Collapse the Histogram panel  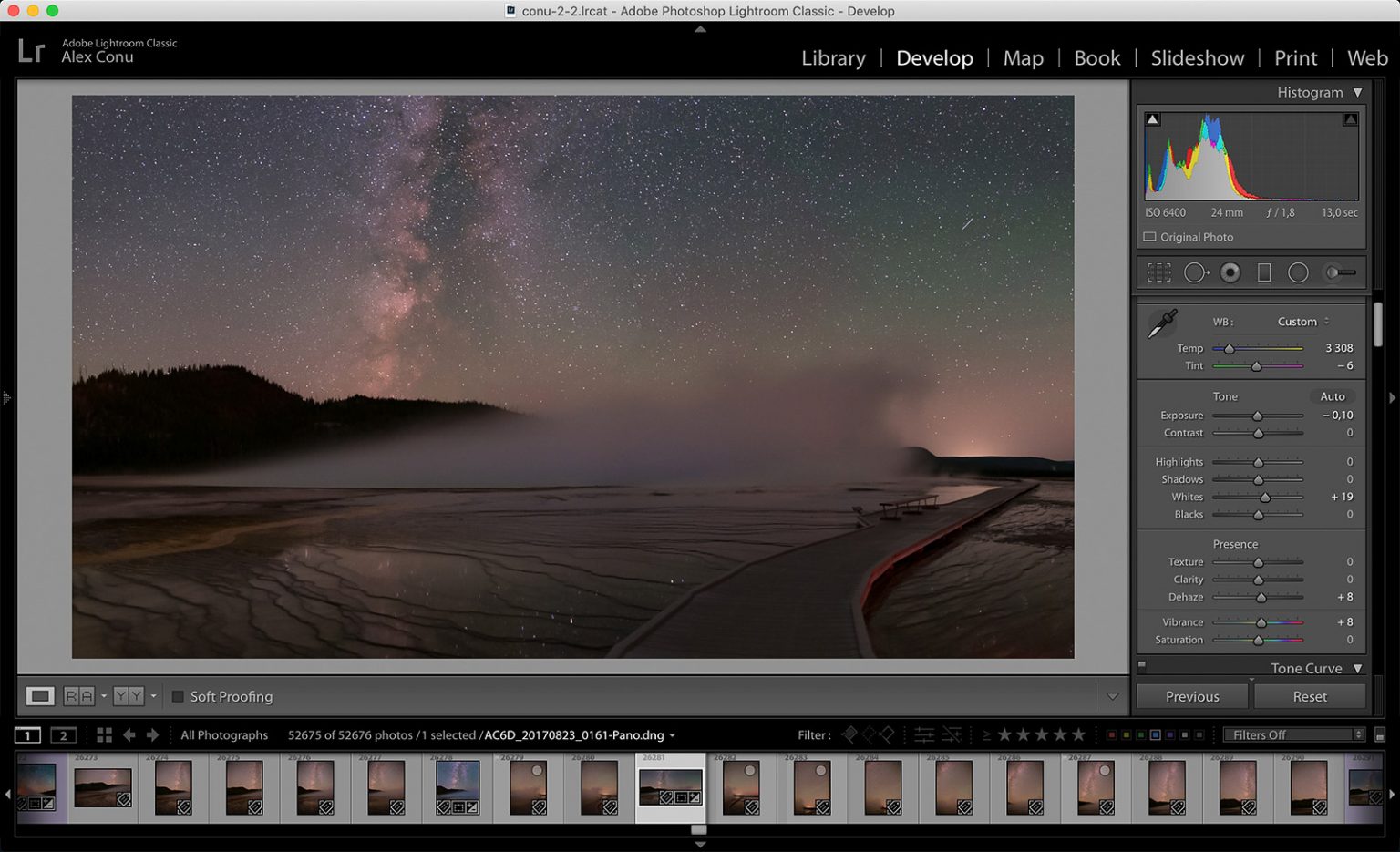pos(1358,92)
